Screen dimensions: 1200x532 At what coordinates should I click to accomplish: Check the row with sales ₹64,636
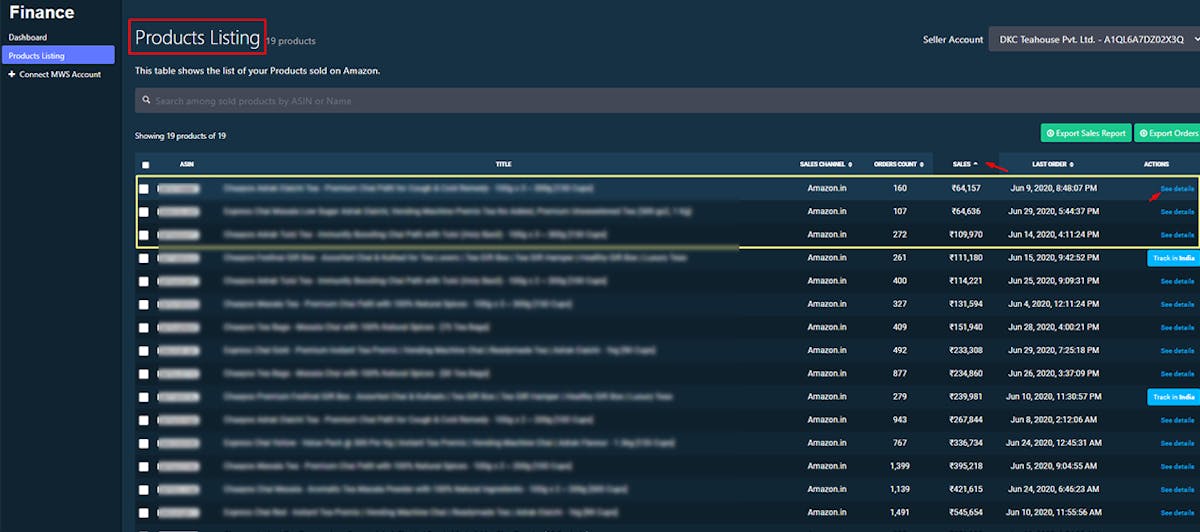click(x=144, y=212)
